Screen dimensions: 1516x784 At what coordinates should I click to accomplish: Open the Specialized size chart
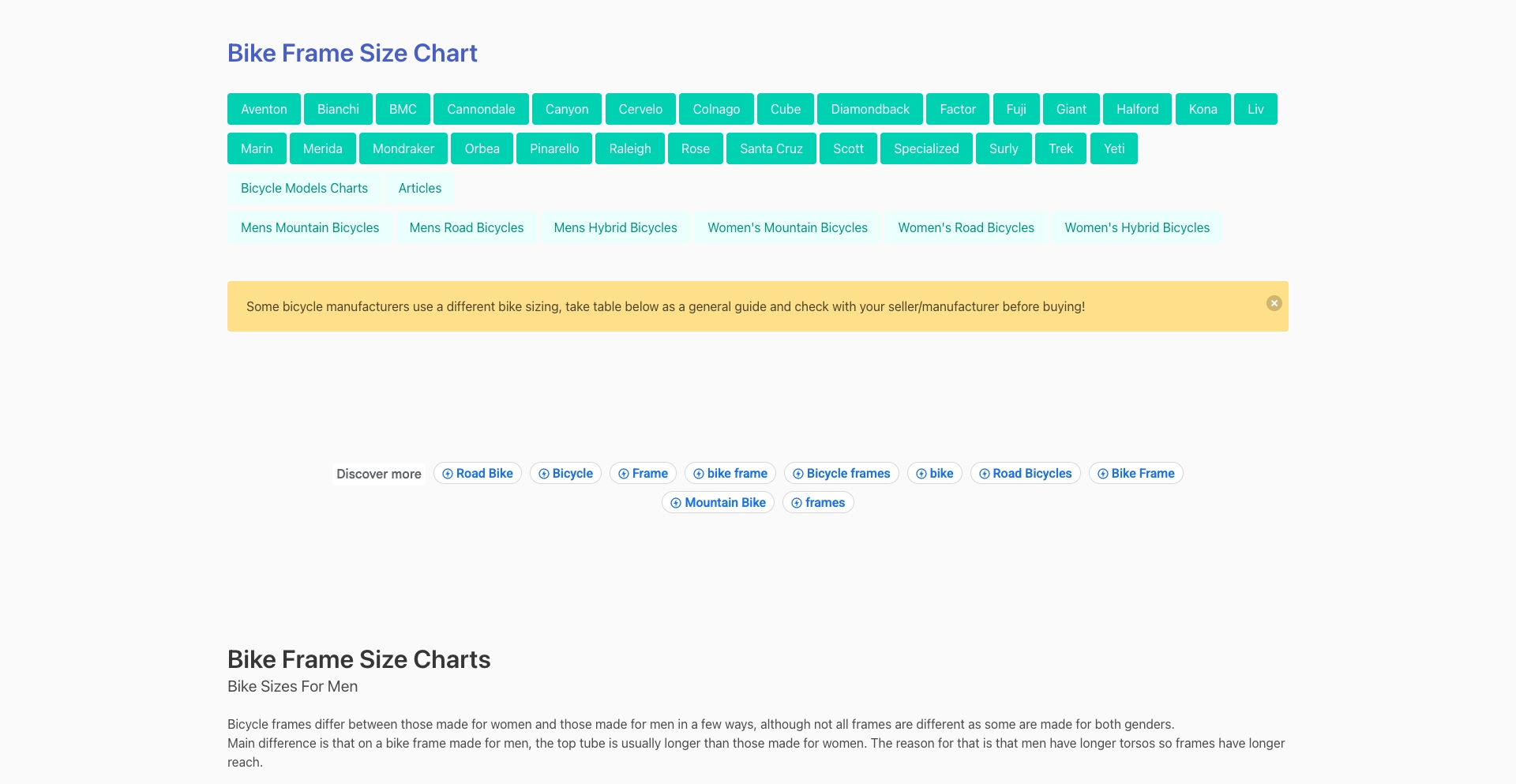coord(925,148)
